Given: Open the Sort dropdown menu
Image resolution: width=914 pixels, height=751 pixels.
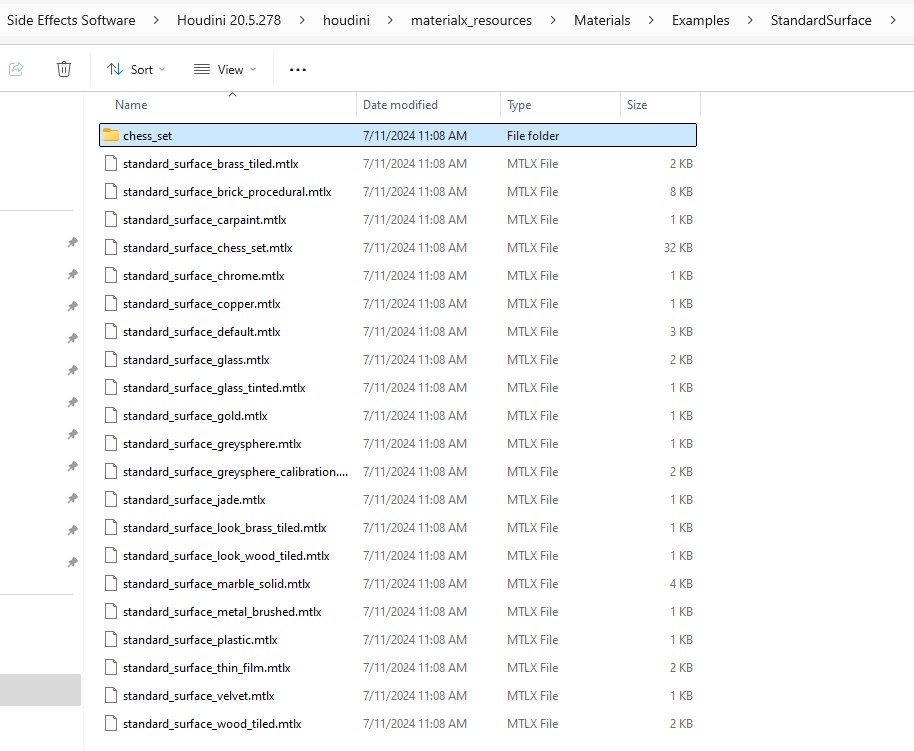Looking at the screenshot, I should [136, 69].
